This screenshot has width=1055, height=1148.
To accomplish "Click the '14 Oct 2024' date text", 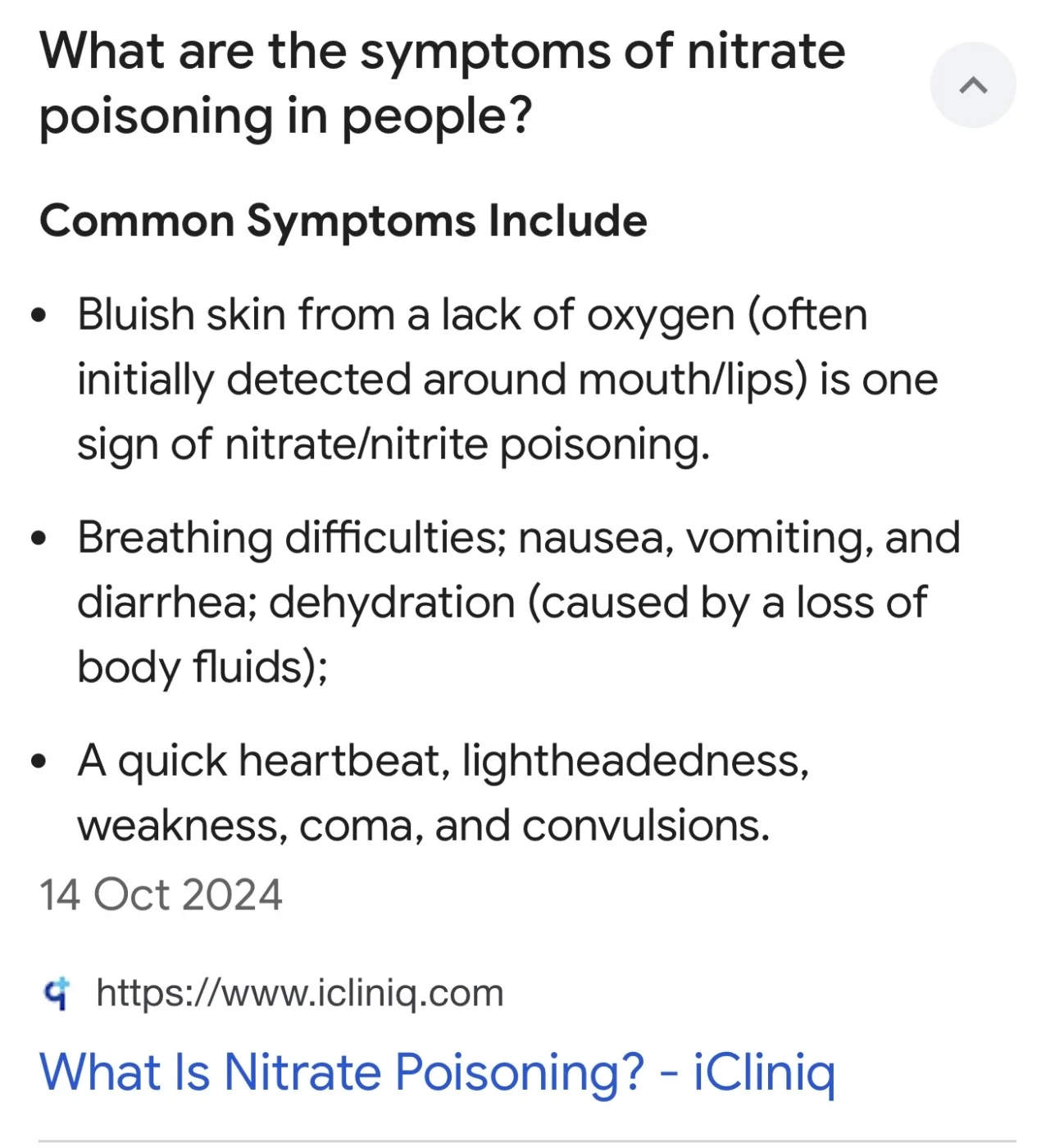I will pyautogui.click(x=161, y=894).
